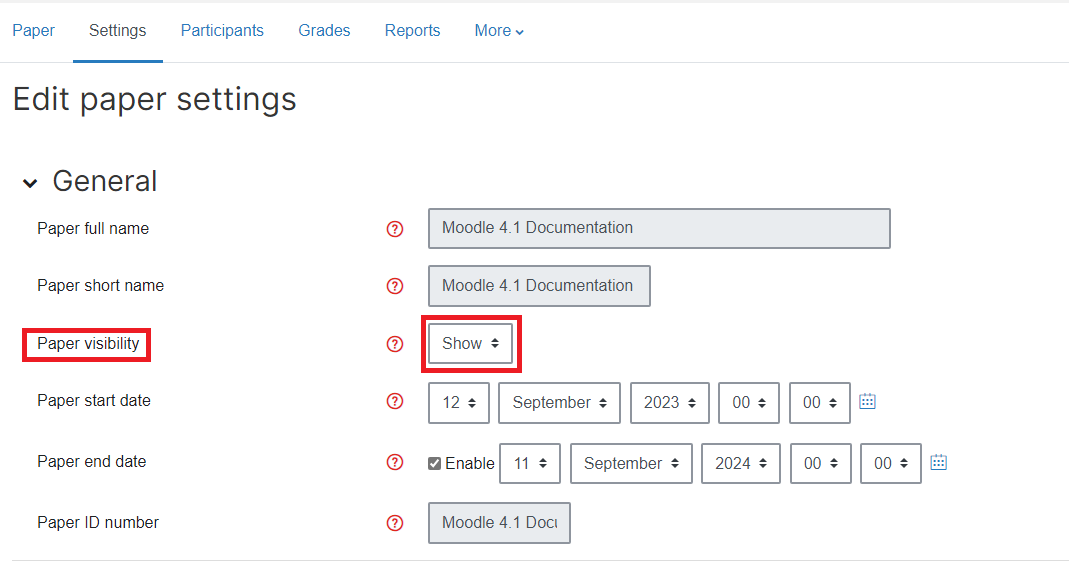Open end date hour dropdown
This screenshot has height=561, width=1069.
[x=821, y=464]
